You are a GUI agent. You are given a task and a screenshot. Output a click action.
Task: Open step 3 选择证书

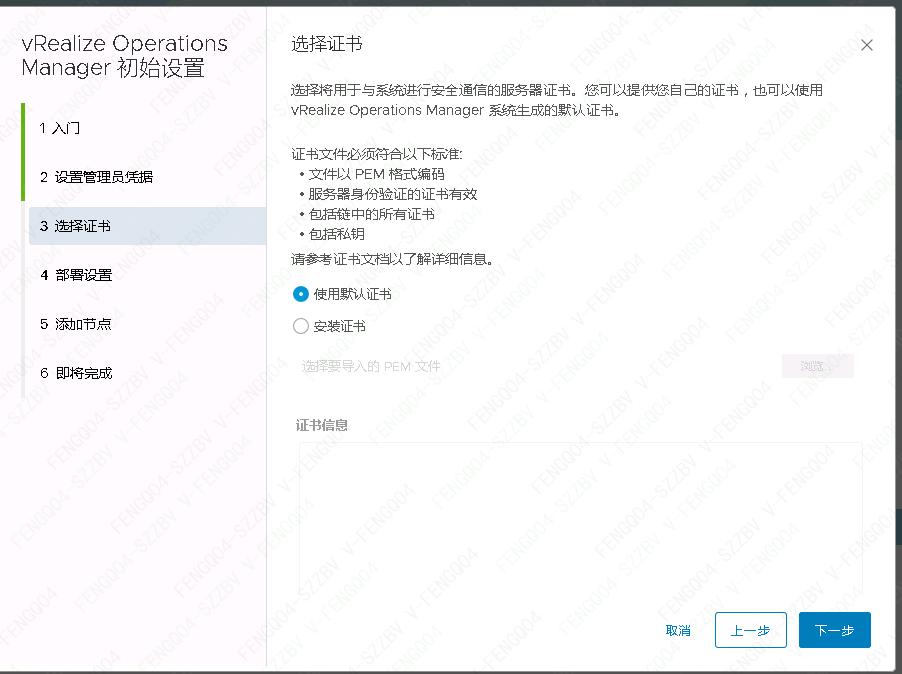point(147,226)
